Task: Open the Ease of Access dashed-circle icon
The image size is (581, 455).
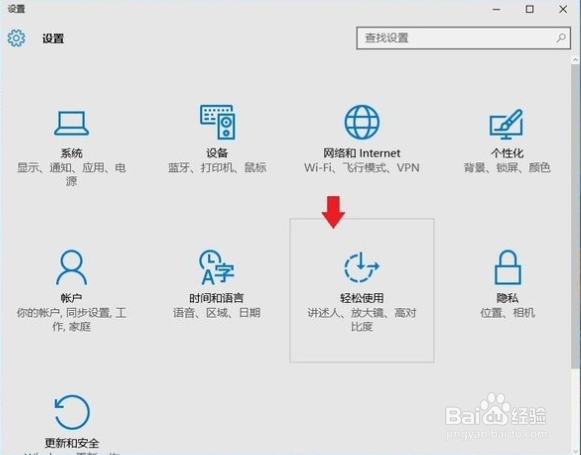Action: pos(362,267)
